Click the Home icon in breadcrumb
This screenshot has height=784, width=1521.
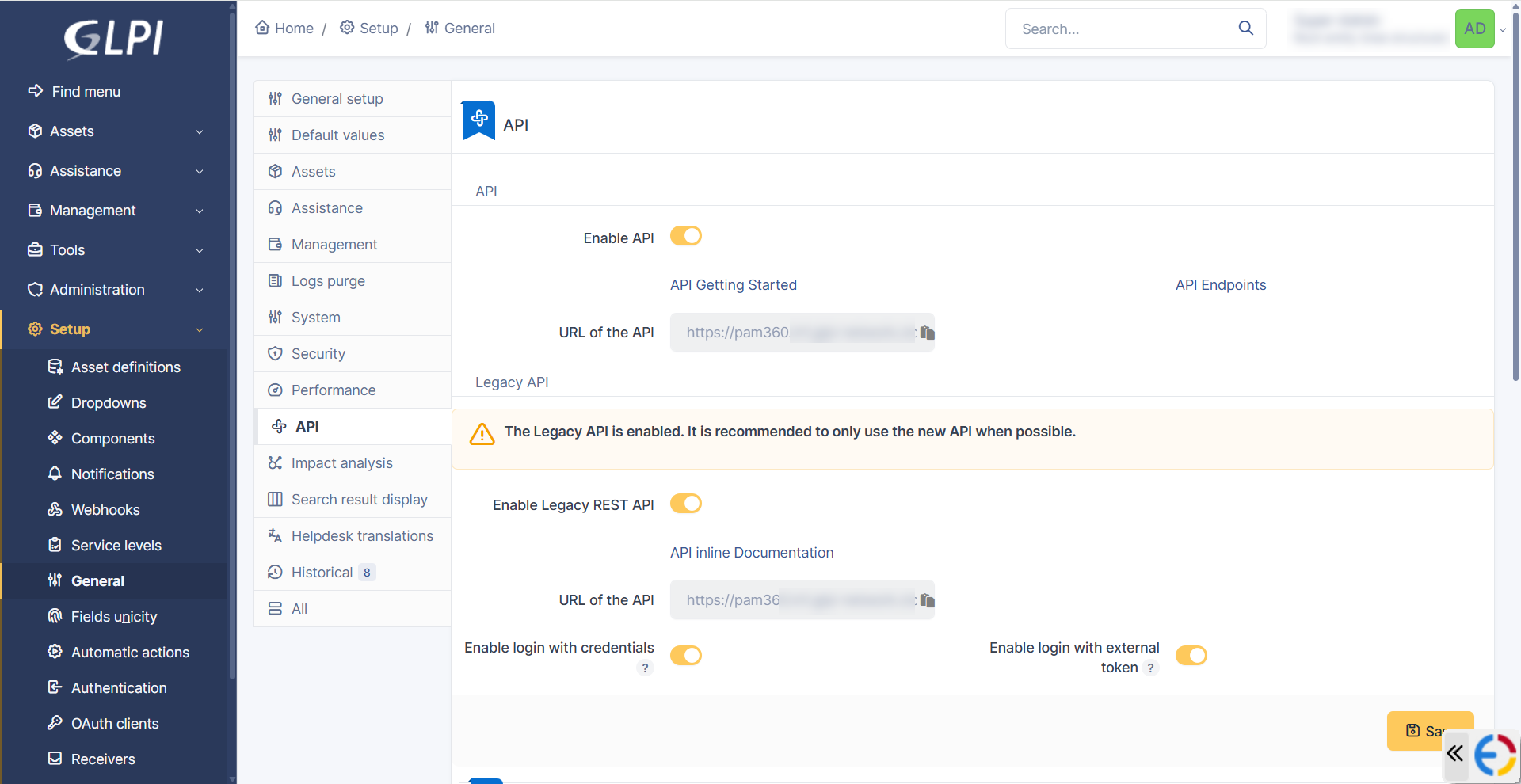coord(262,28)
